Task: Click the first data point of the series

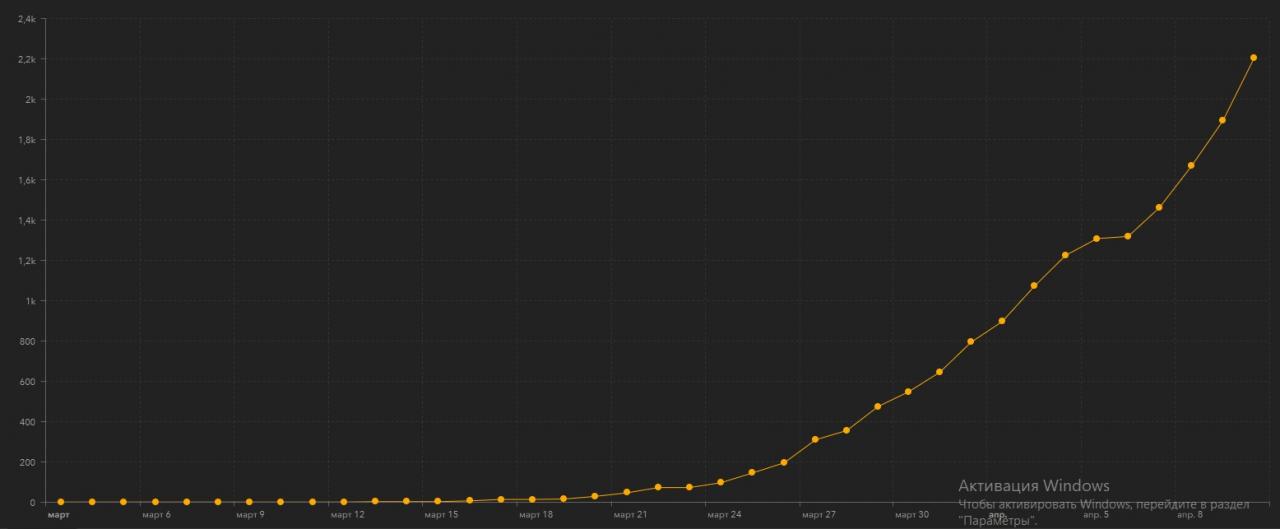Action: (x=61, y=502)
